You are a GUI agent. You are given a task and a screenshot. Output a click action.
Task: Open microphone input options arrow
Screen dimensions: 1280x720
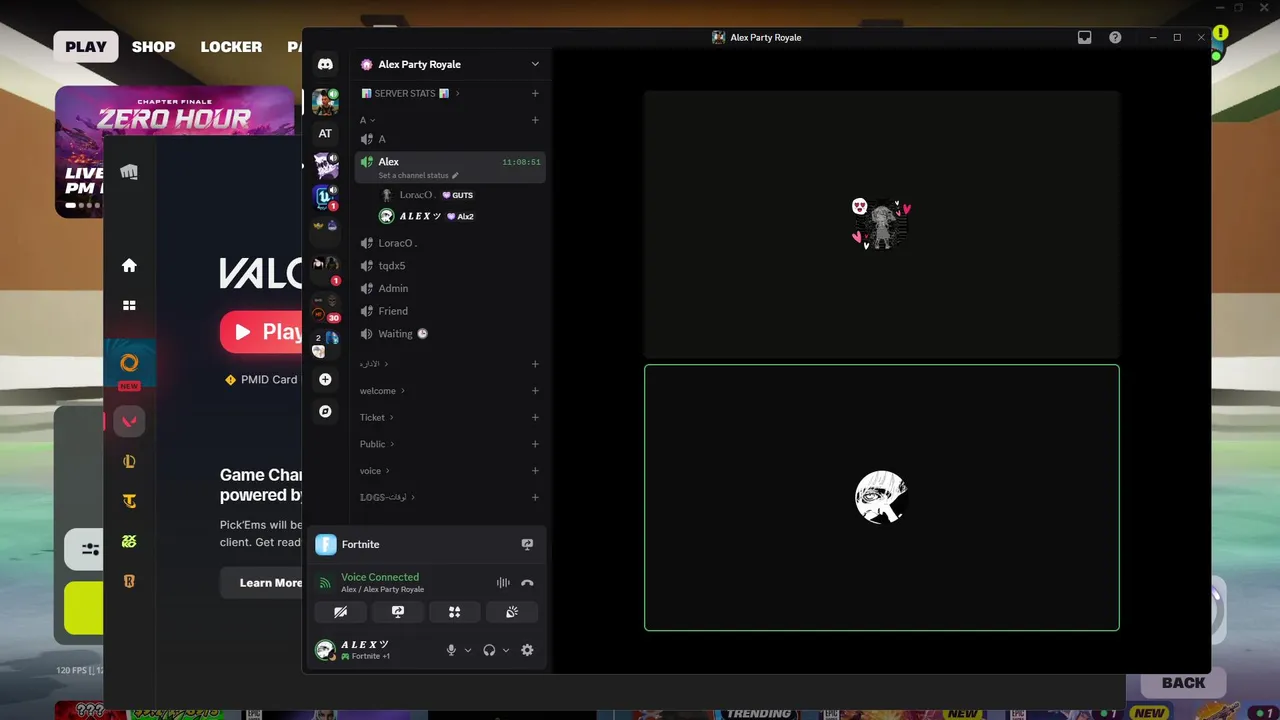[x=467, y=650]
